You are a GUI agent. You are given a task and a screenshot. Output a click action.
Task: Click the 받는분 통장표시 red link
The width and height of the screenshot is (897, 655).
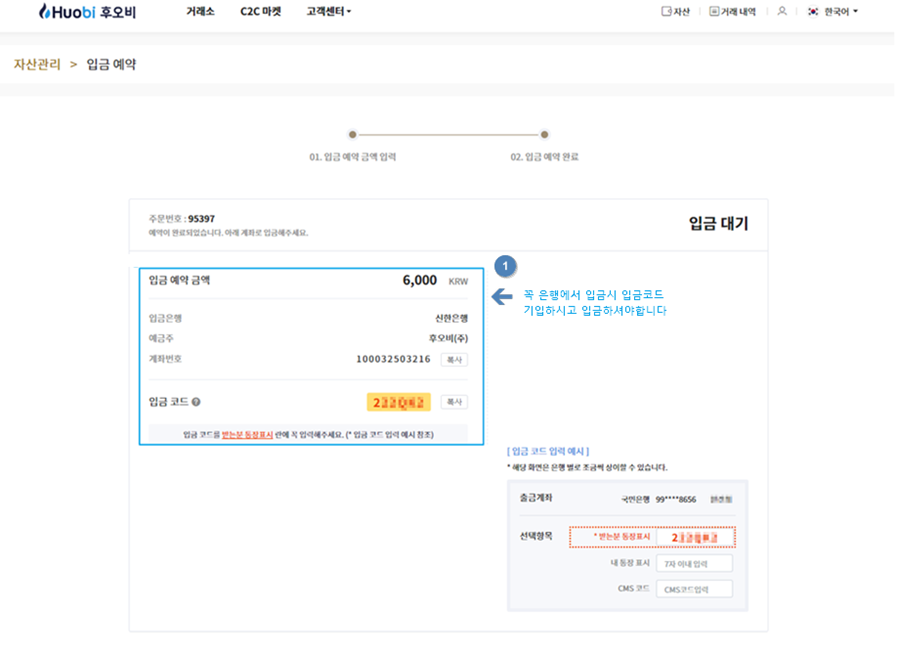click(248, 435)
